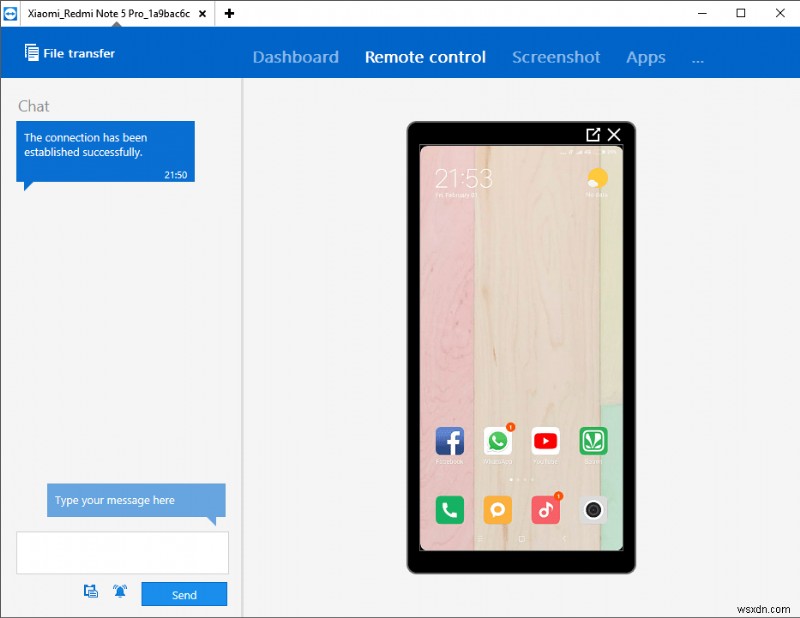800x618 pixels.
Task: Open the Camera app on phone
Action: pyautogui.click(x=593, y=510)
